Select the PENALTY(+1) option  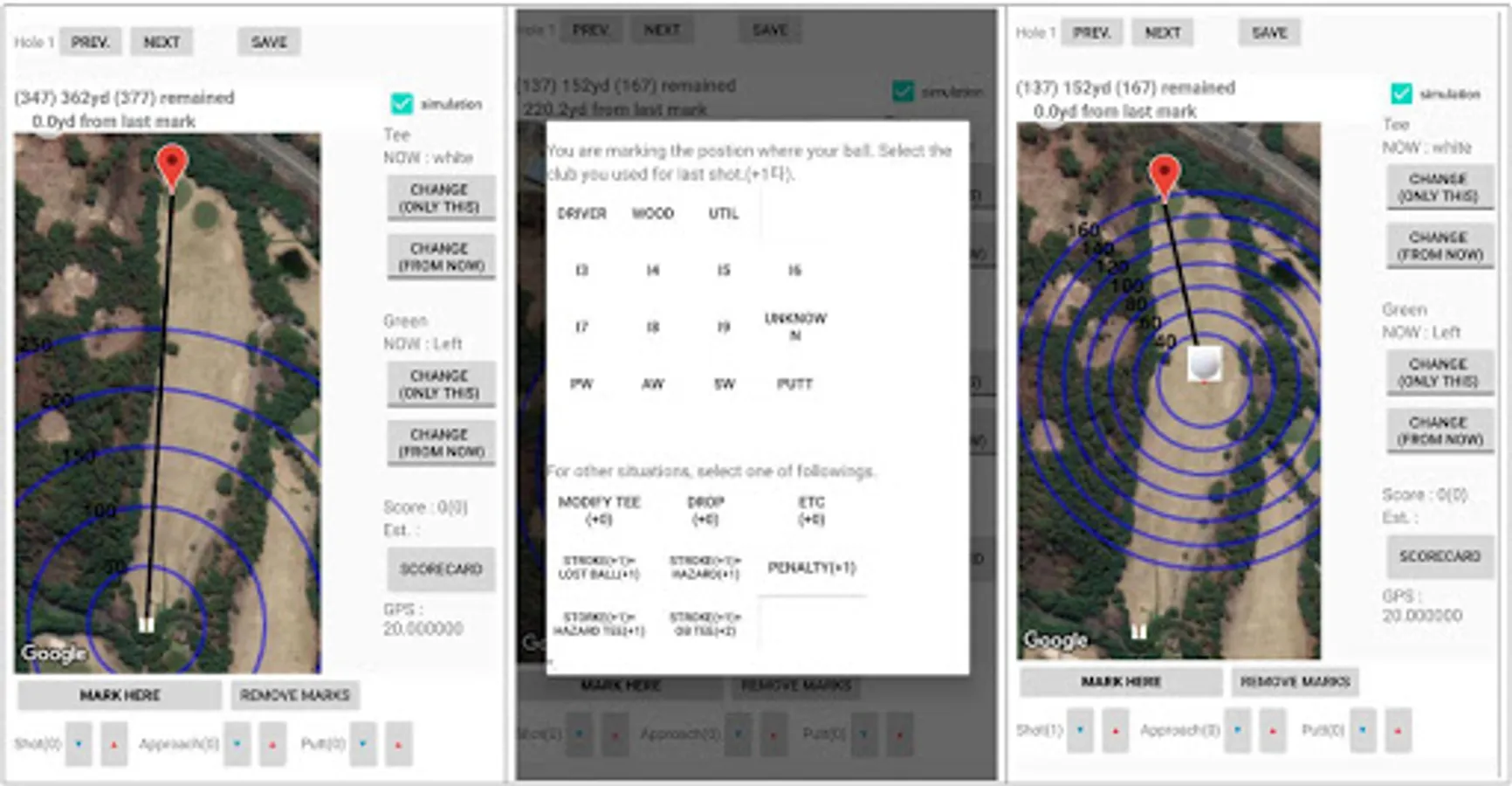811,568
